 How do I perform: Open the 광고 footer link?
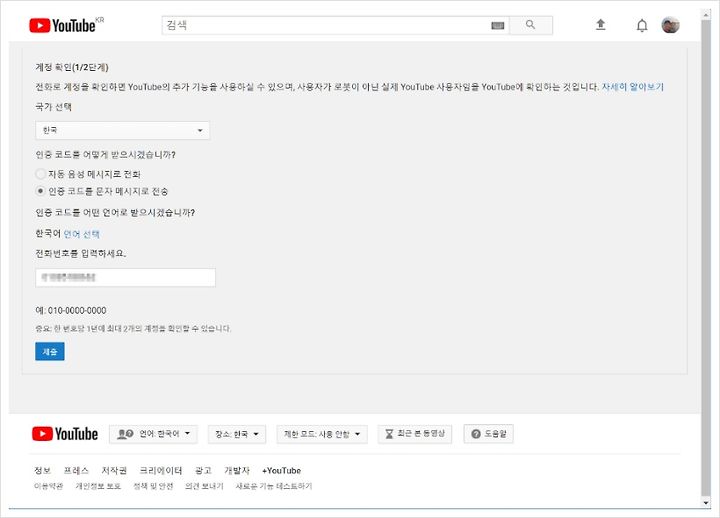[203, 470]
